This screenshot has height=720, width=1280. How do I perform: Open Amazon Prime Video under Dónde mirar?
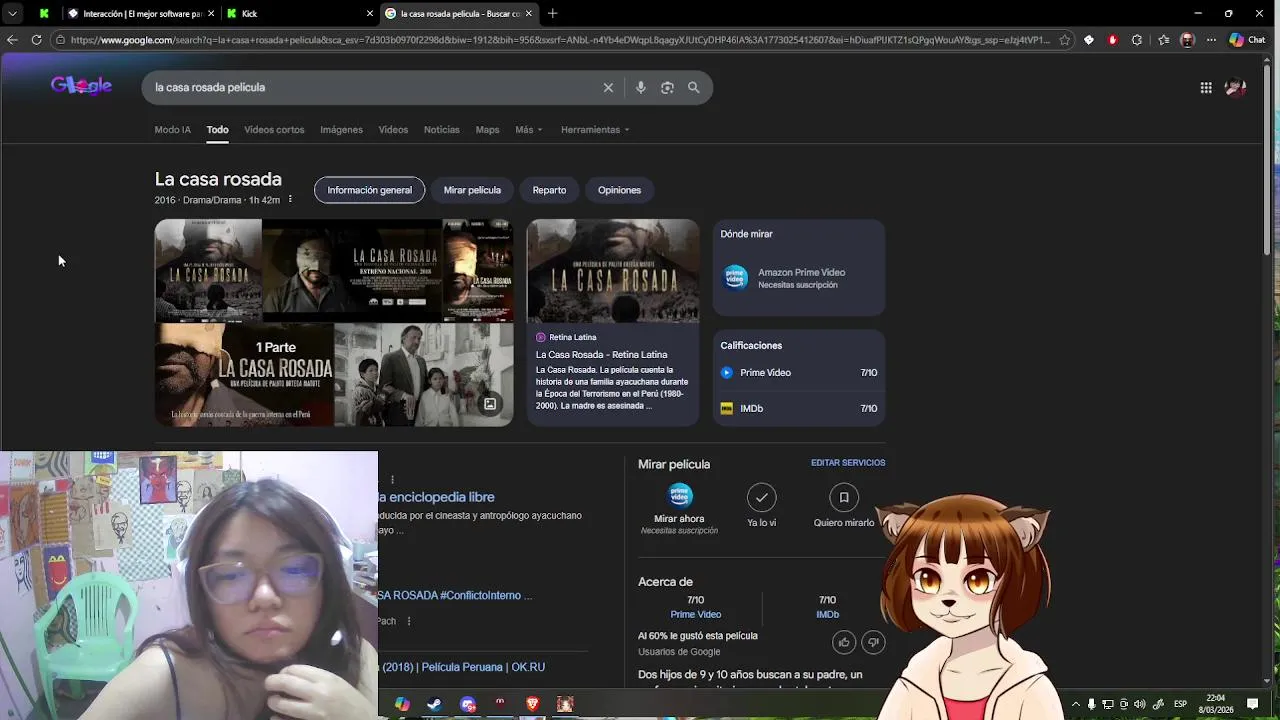[x=799, y=278]
